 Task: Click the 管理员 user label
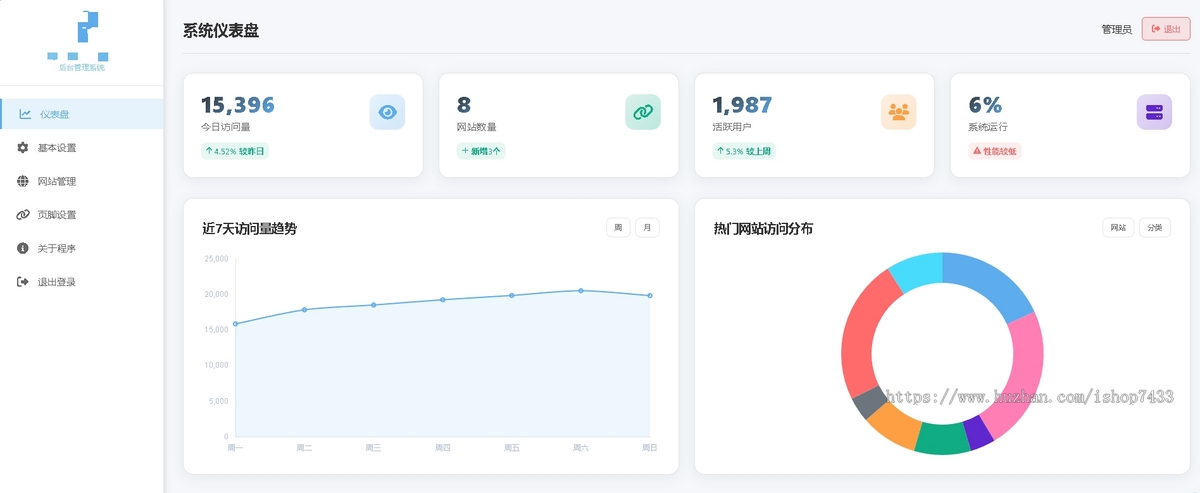(1117, 29)
